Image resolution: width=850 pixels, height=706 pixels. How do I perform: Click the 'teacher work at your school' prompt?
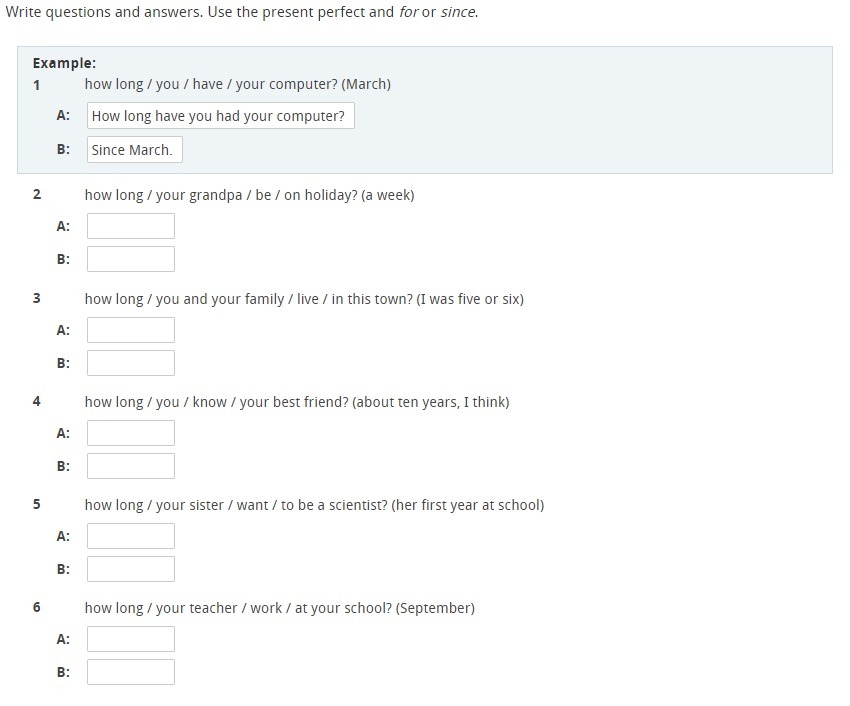click(x=279, y=608)
